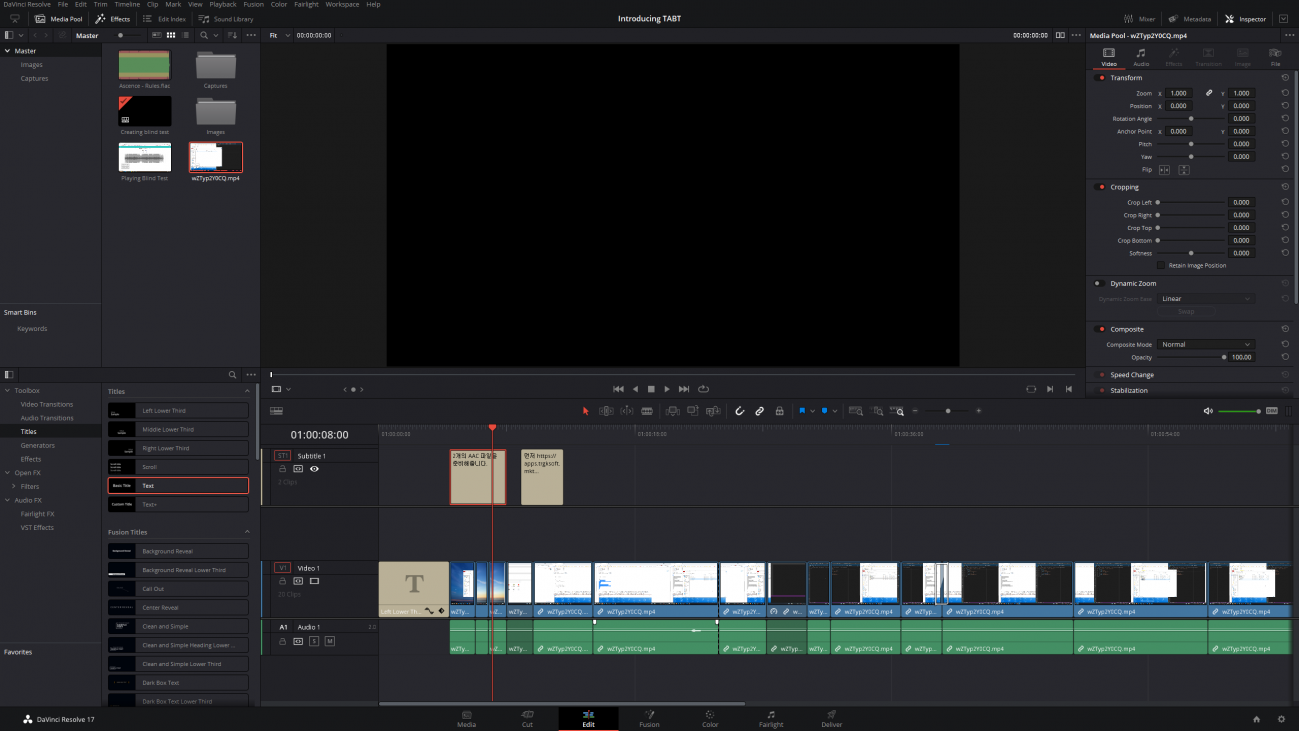Screen dimensions: 1299x731
Task: Open the Sound Library button
Action: pos(226,19)
